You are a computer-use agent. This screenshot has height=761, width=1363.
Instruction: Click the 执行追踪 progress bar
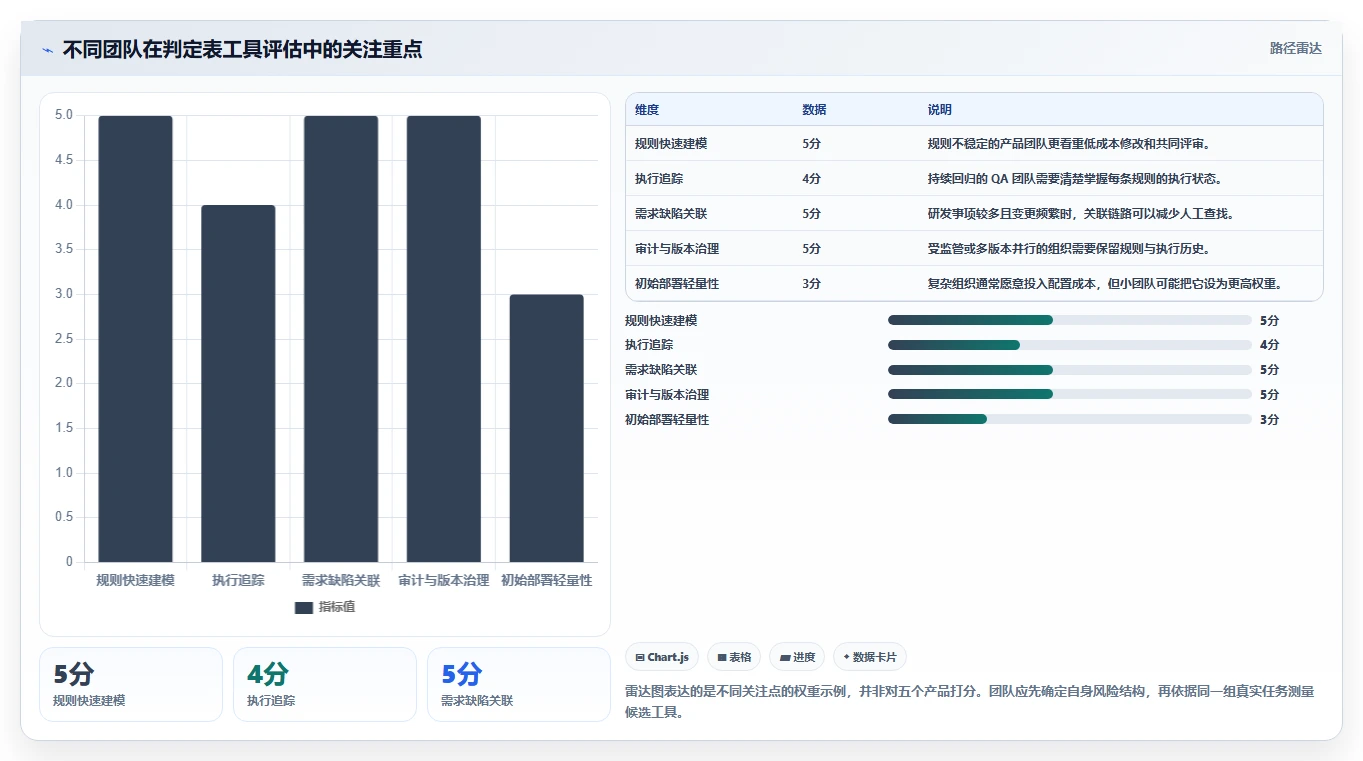pyautogui.click(x=1070, y=345)
